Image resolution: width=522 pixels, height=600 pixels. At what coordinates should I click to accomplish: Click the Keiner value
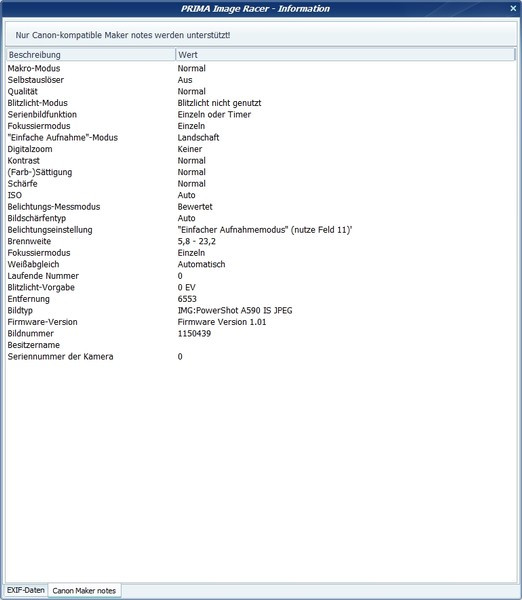tap(190, 149)
